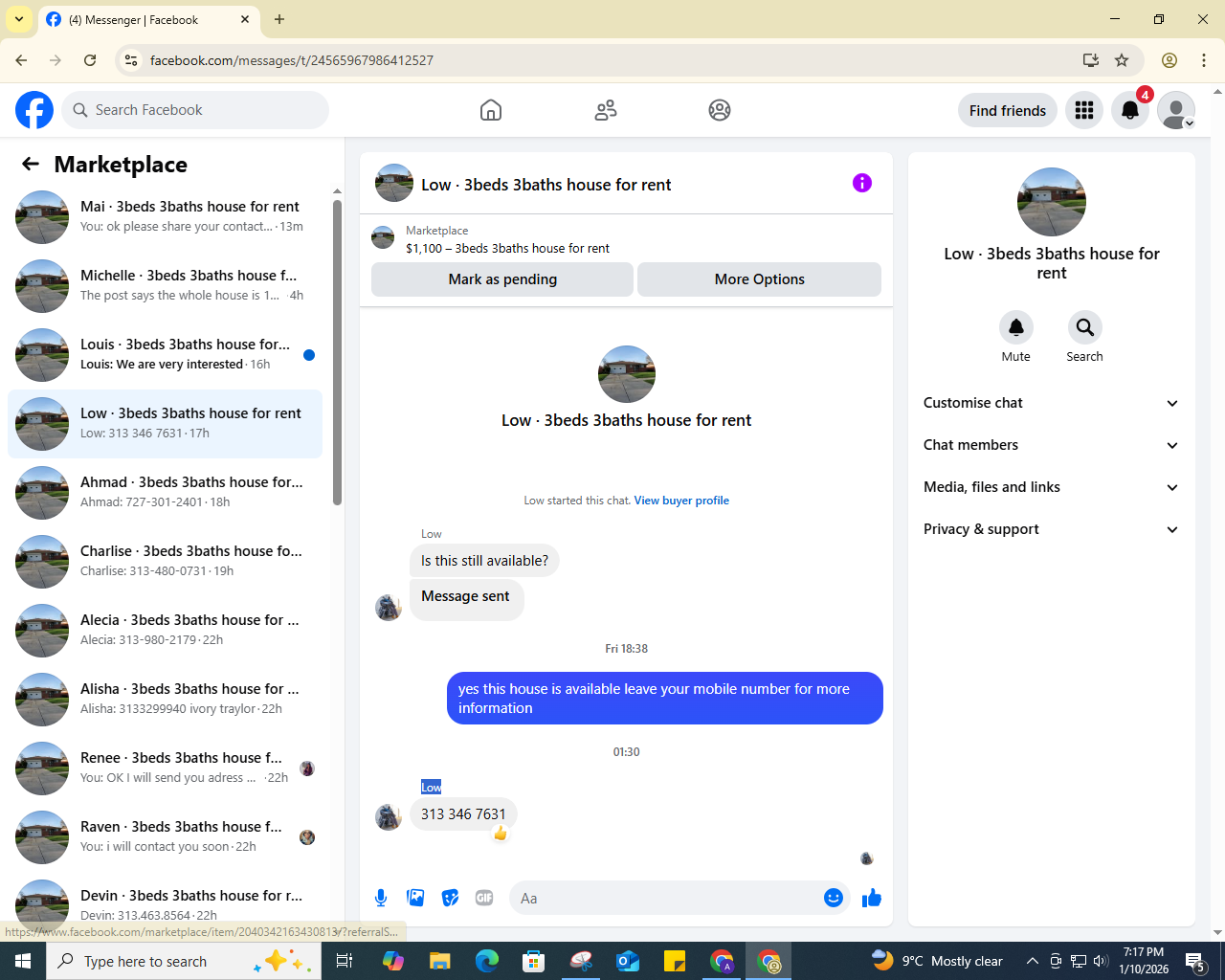Viewport: 1225px width, 980px height.
Task: Bookmark this page star icon
Action: coord(1122,60)
